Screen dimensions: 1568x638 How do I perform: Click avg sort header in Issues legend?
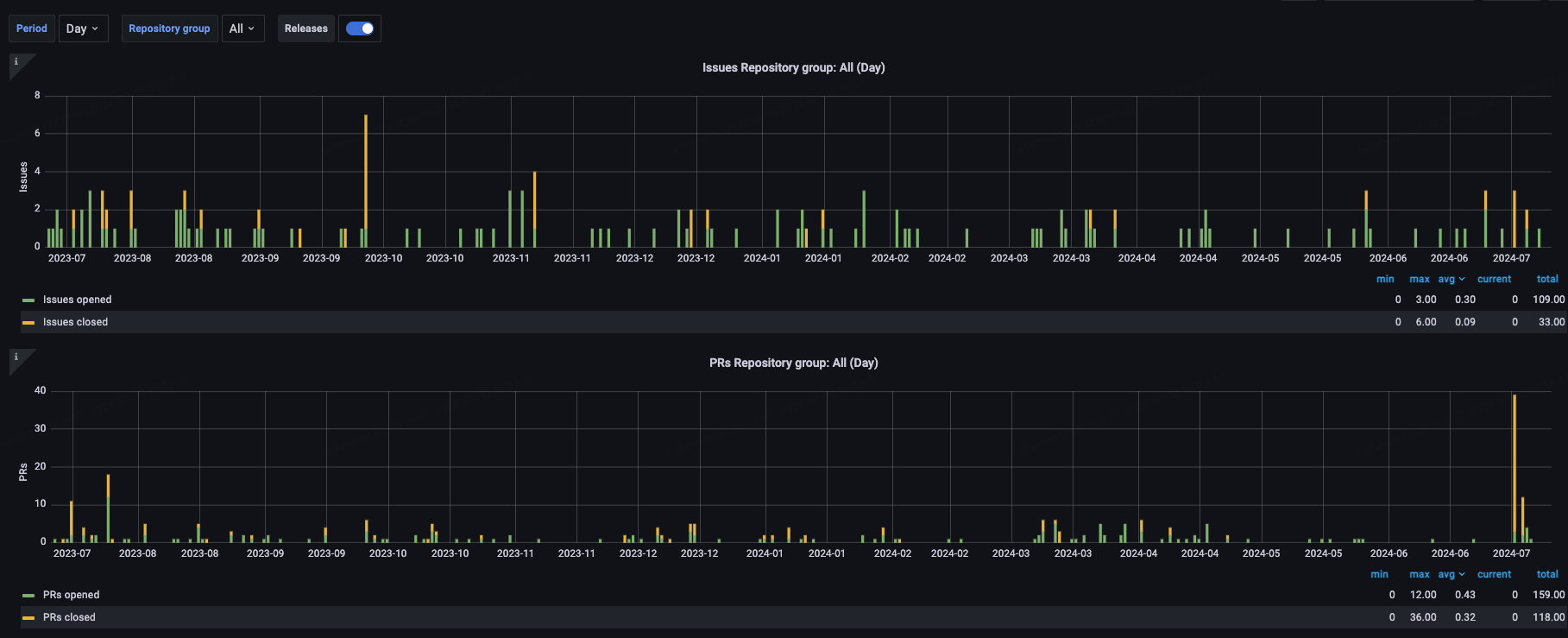click(1451, 279)
